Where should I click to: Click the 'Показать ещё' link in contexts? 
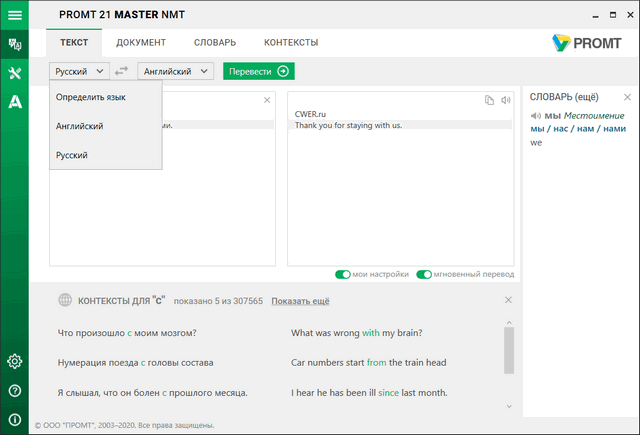(x=300, y=301)
